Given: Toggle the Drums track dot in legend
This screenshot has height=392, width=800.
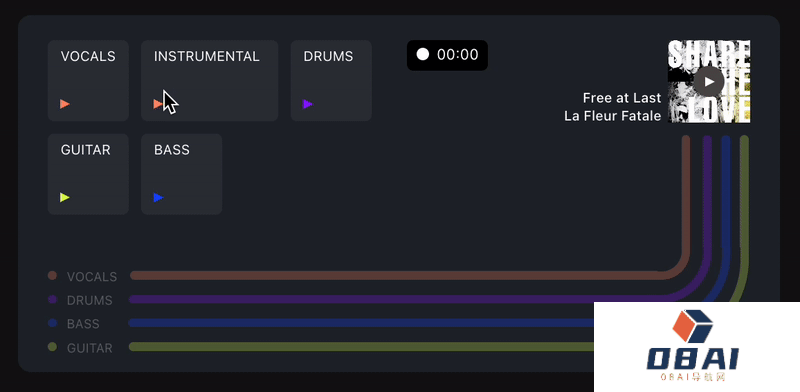Looking at the screenshot, I should click(x=52, y=299).
